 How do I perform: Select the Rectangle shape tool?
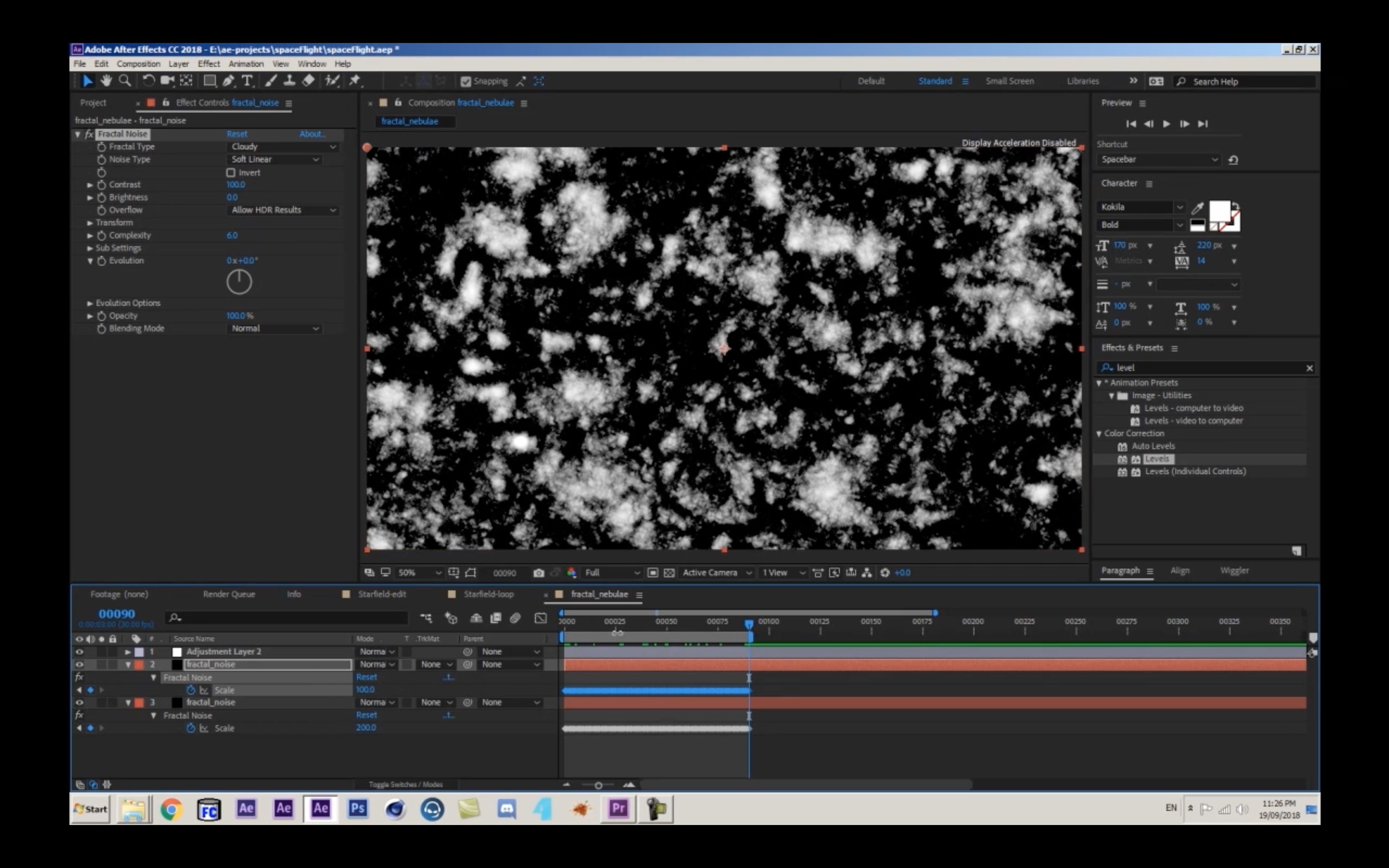[x=210, y=81]
